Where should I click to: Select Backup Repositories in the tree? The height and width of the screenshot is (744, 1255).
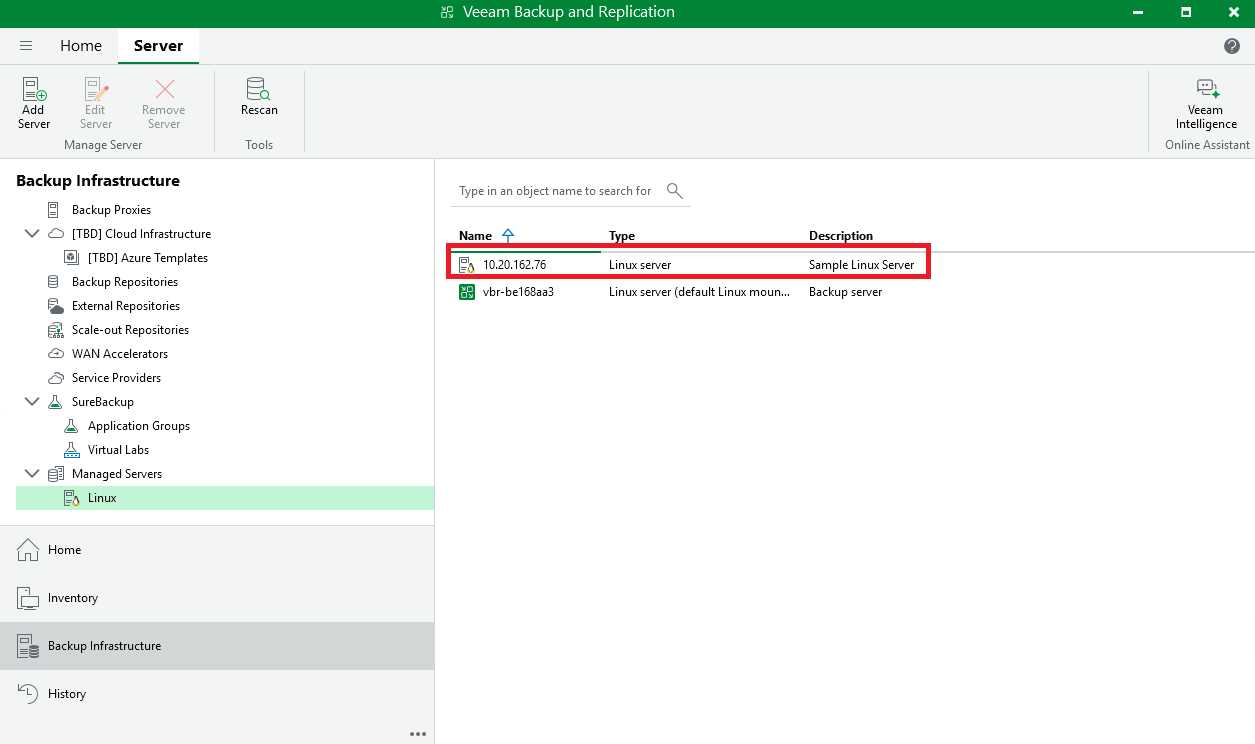point(125,282)
